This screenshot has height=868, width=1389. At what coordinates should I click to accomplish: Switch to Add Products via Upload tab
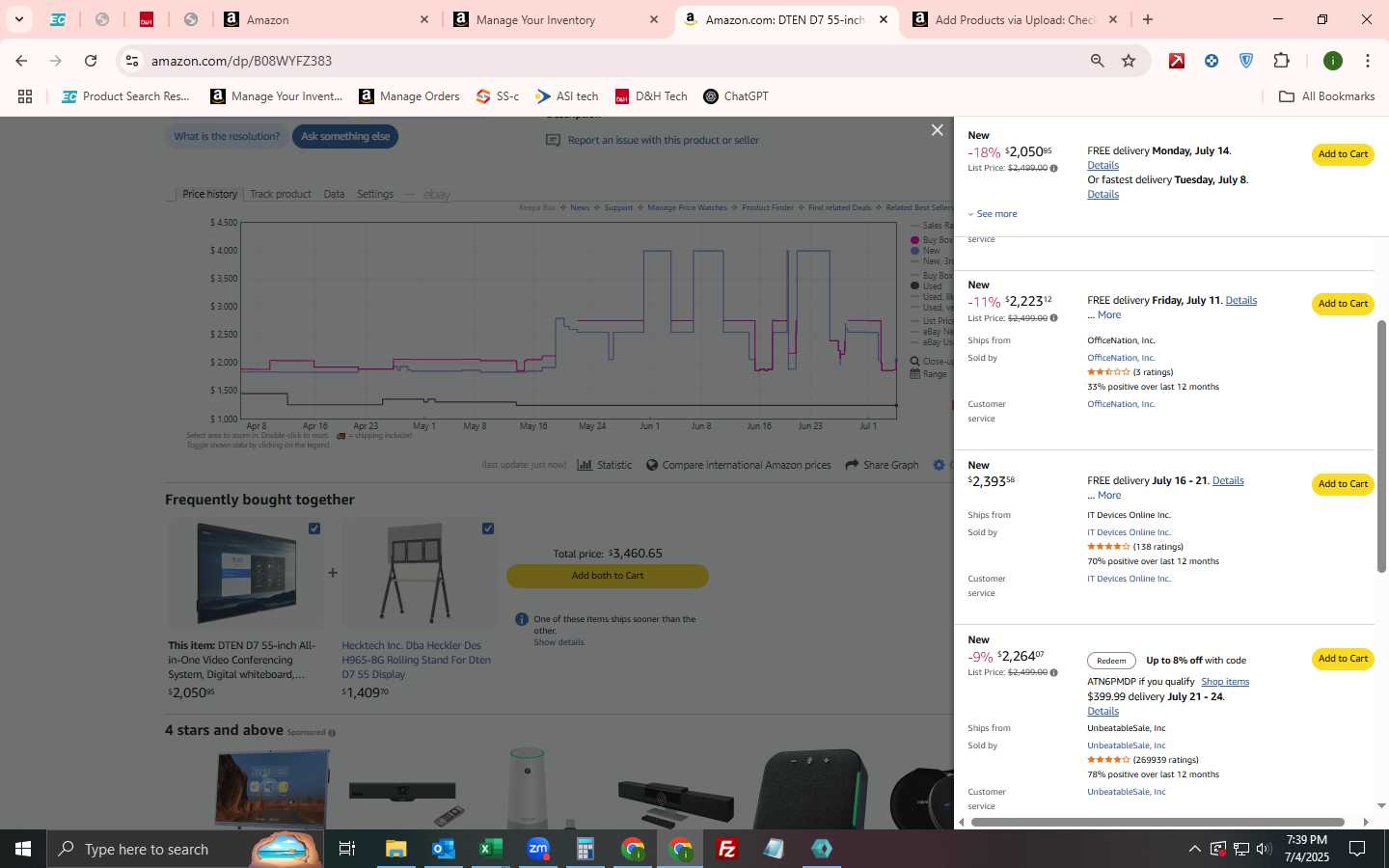(x=1015, y=19)
